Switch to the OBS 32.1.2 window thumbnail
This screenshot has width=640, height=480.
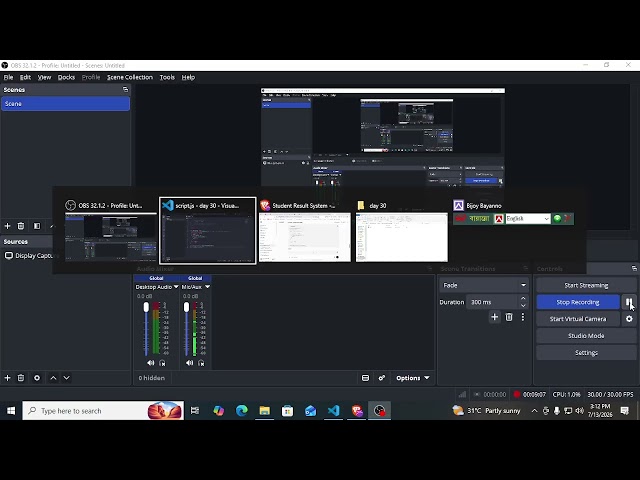click(111, 231)
